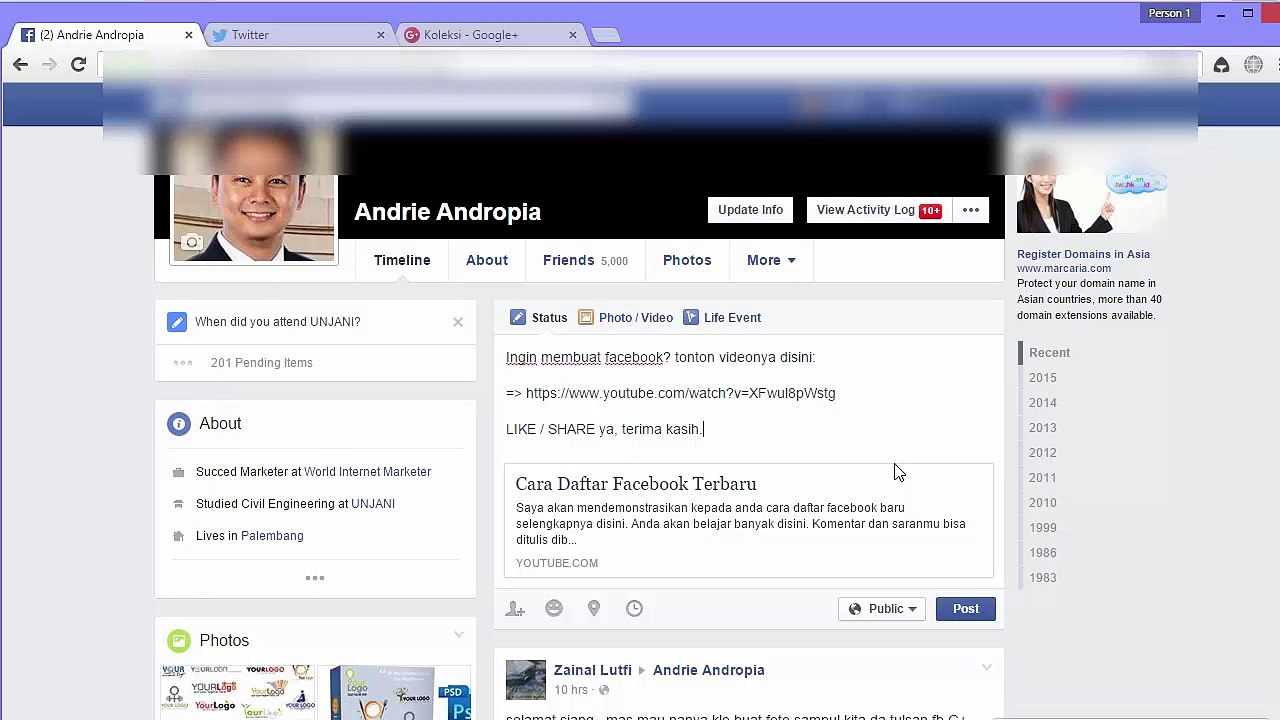Open options chevron on Zainal Lutfi post
The image size is (1280, 720).
click(987, 667)
